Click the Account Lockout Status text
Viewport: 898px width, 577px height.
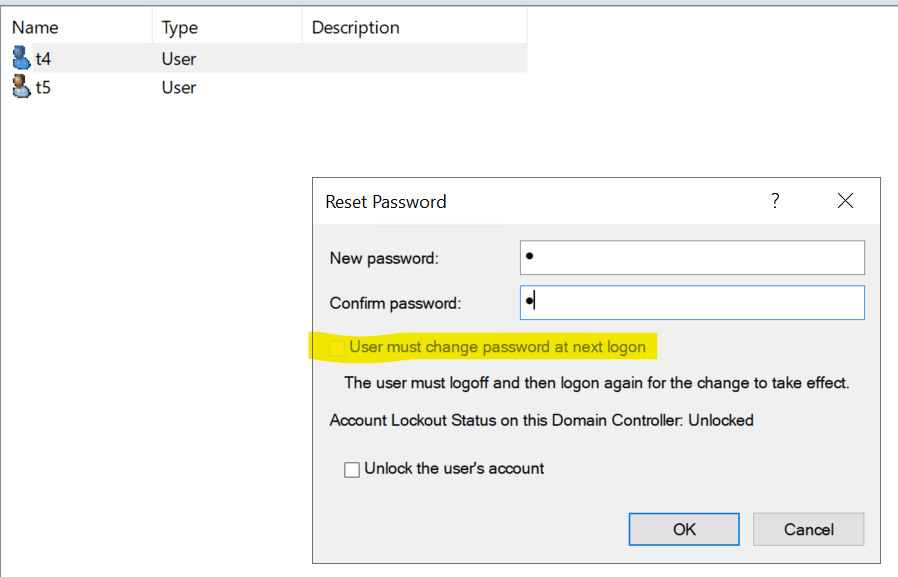pyautogui.click(x=541, y=420)
